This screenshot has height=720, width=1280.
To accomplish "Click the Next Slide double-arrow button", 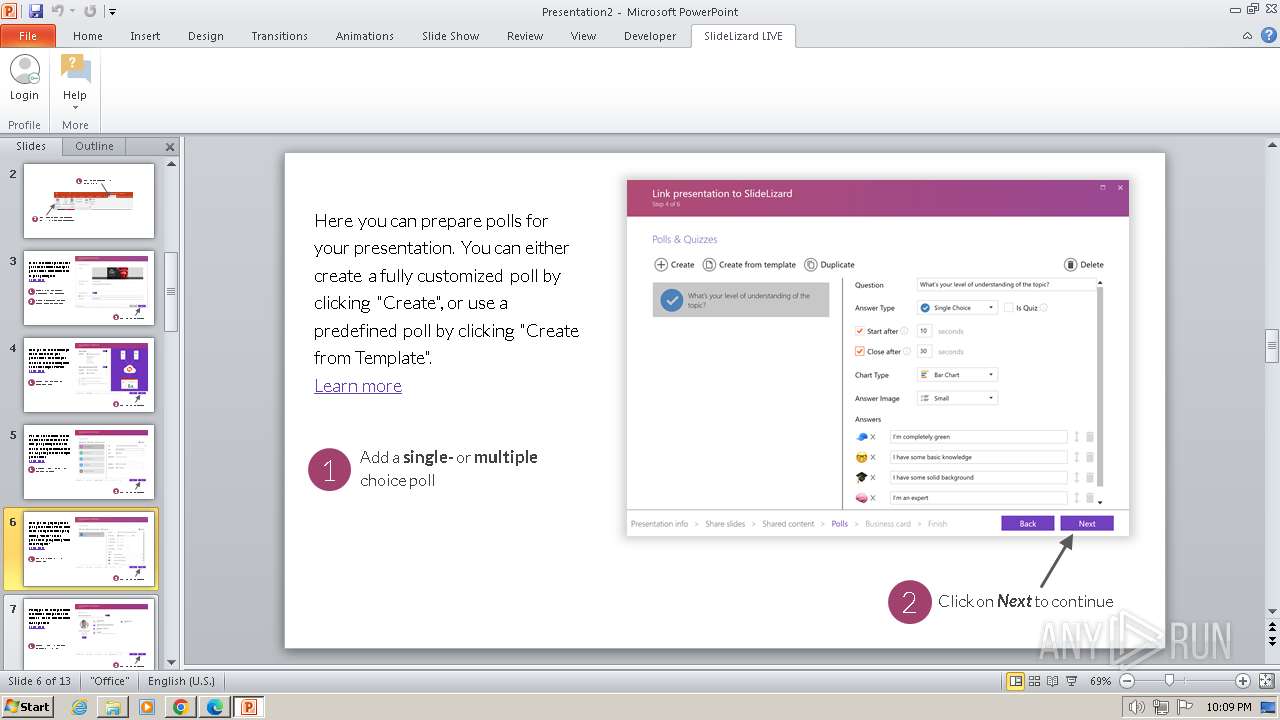I will click(1272, 640).
